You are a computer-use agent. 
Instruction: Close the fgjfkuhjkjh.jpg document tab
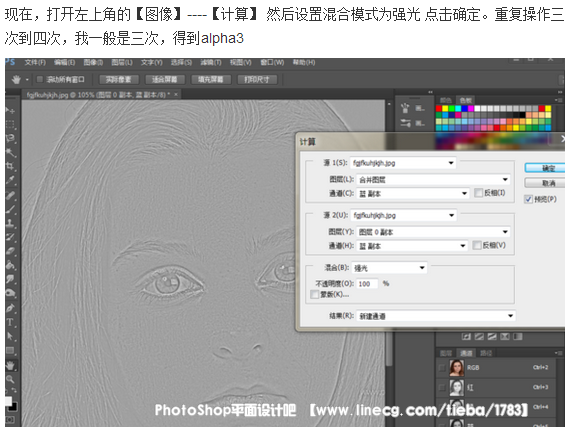coord(176,95)
